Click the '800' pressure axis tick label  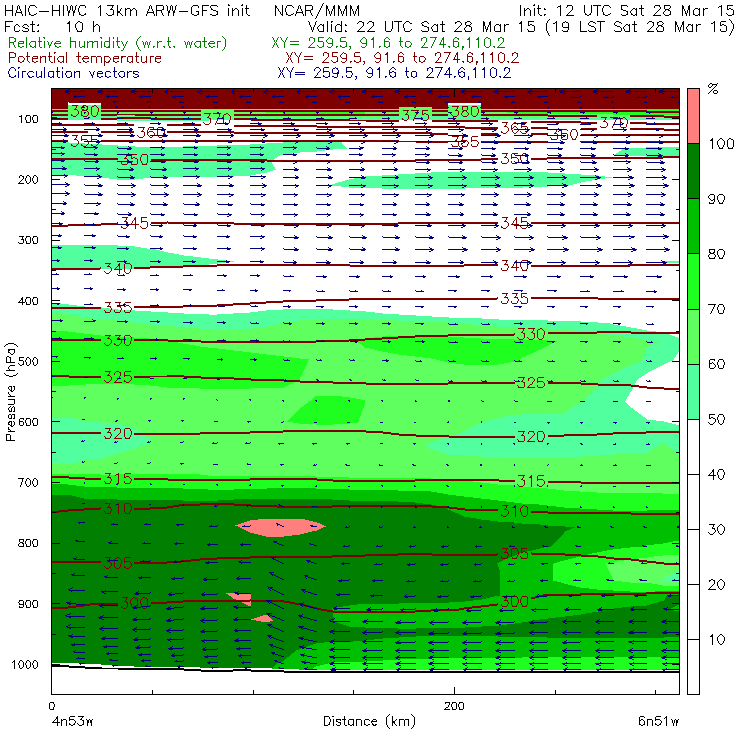[28, 543]
